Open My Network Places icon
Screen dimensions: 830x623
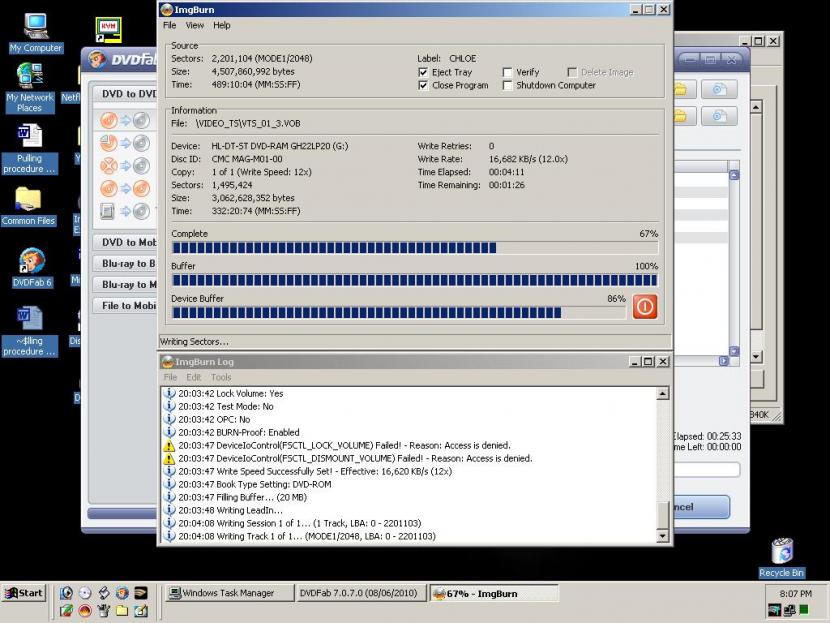click(x=30, y=77)
